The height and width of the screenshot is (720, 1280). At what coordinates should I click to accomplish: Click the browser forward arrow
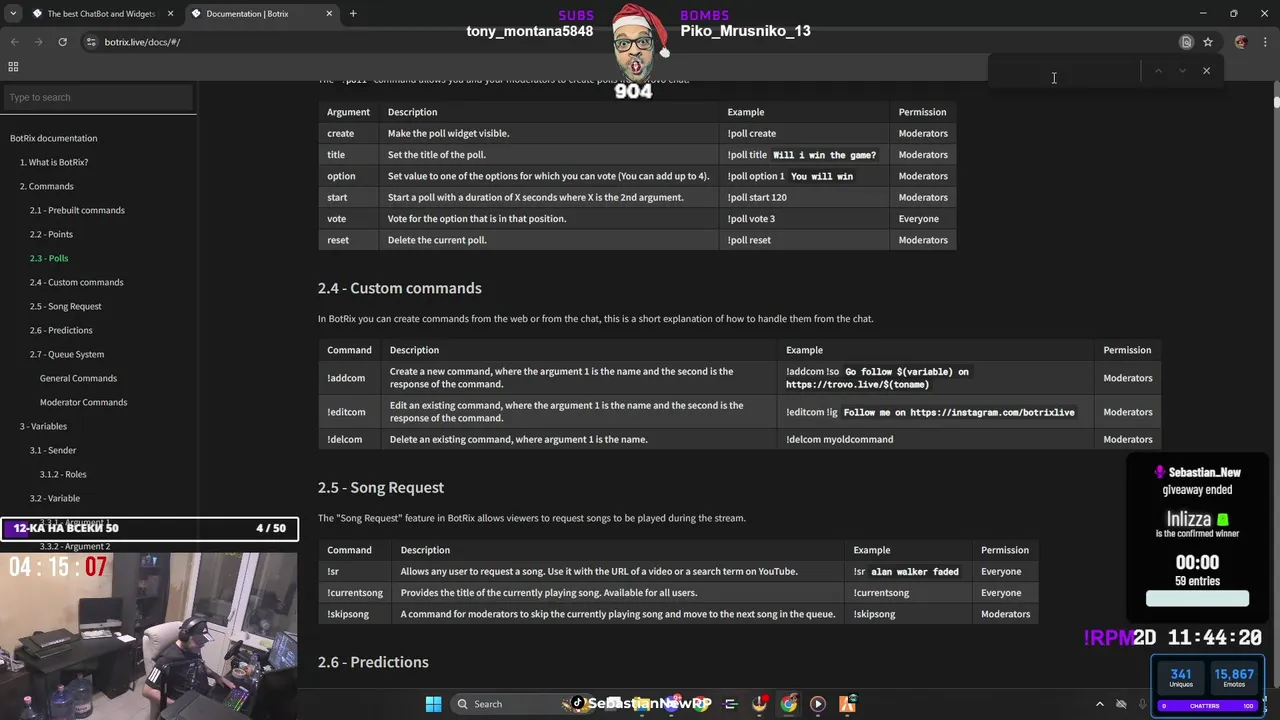(x=38, y=42)
